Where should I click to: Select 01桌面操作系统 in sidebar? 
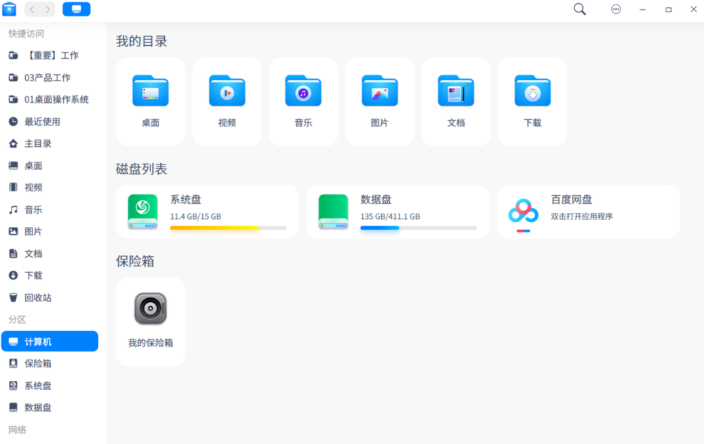49,100
